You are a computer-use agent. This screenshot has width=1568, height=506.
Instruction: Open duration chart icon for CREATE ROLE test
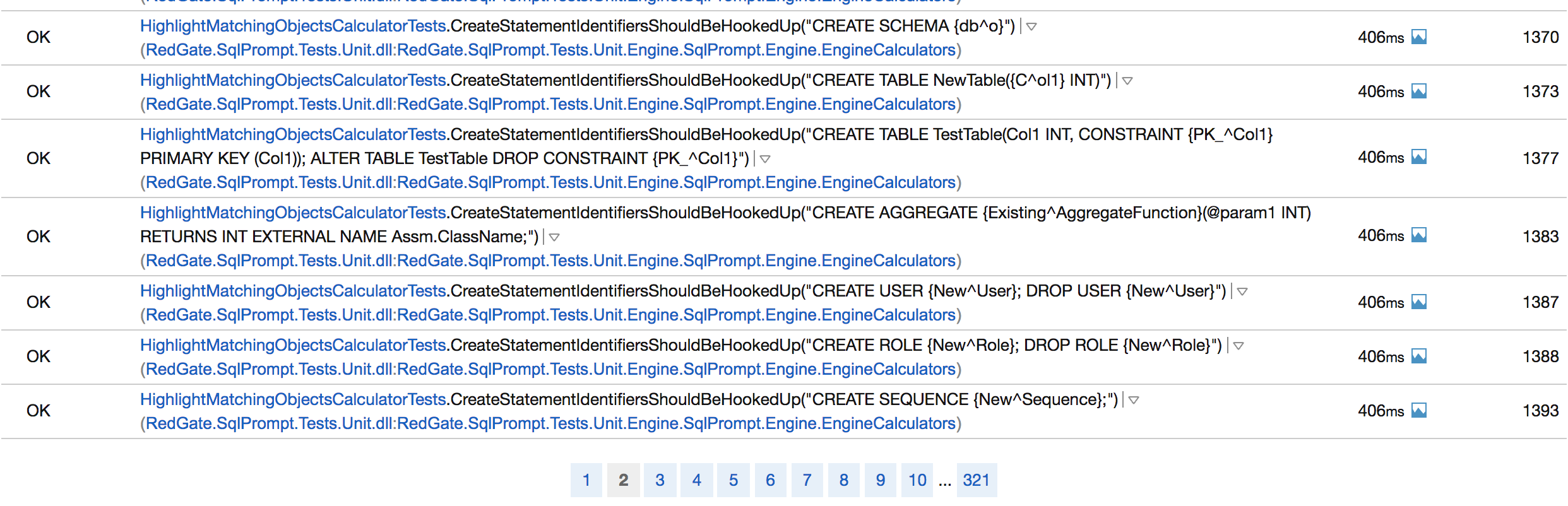point(1418,356)
